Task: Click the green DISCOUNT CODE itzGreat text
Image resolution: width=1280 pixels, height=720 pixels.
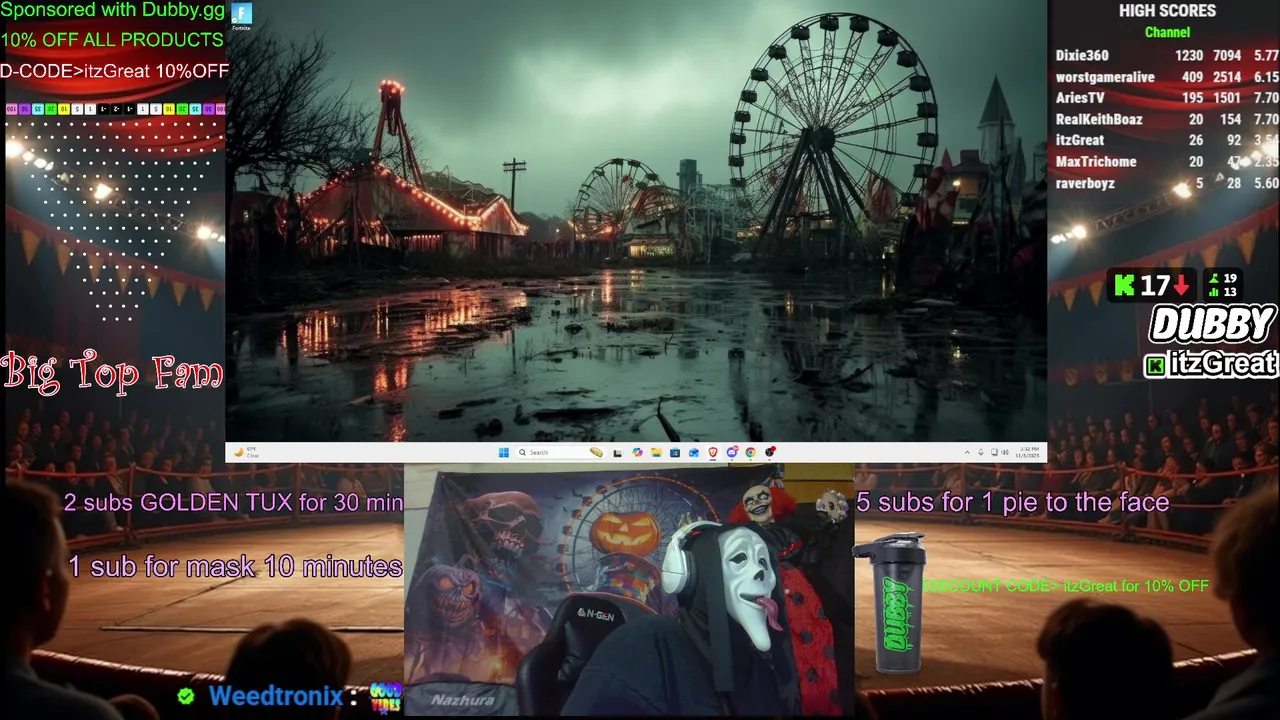Action: 1066,586
